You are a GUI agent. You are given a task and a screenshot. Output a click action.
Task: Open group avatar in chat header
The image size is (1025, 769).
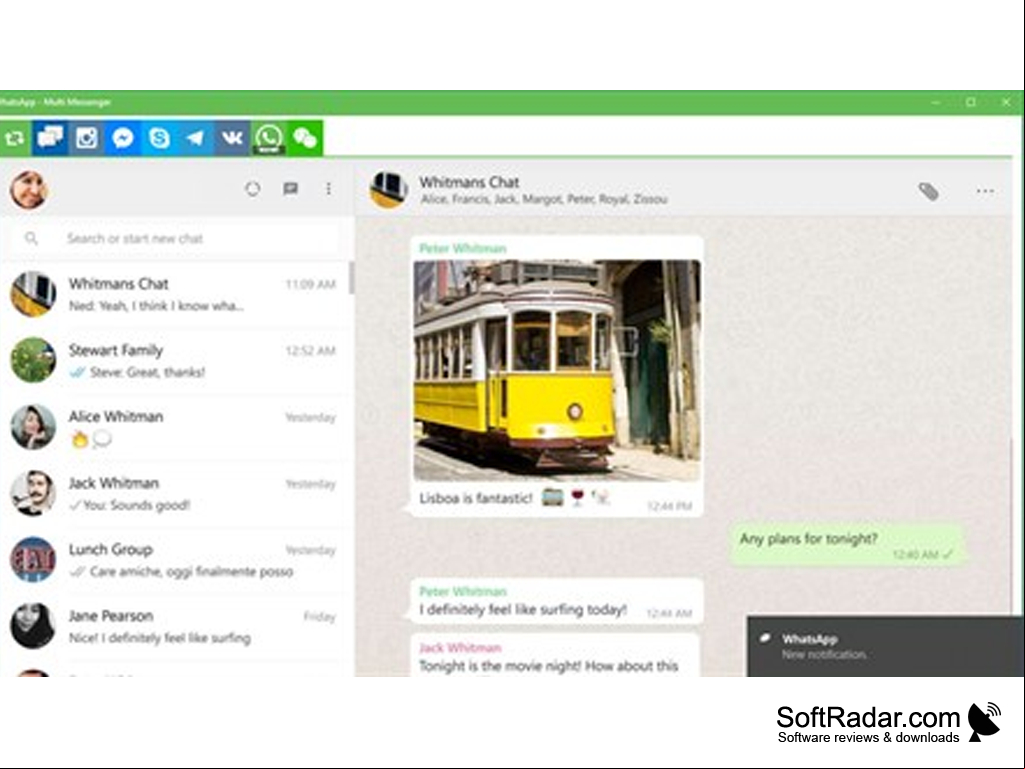(390, 190)
